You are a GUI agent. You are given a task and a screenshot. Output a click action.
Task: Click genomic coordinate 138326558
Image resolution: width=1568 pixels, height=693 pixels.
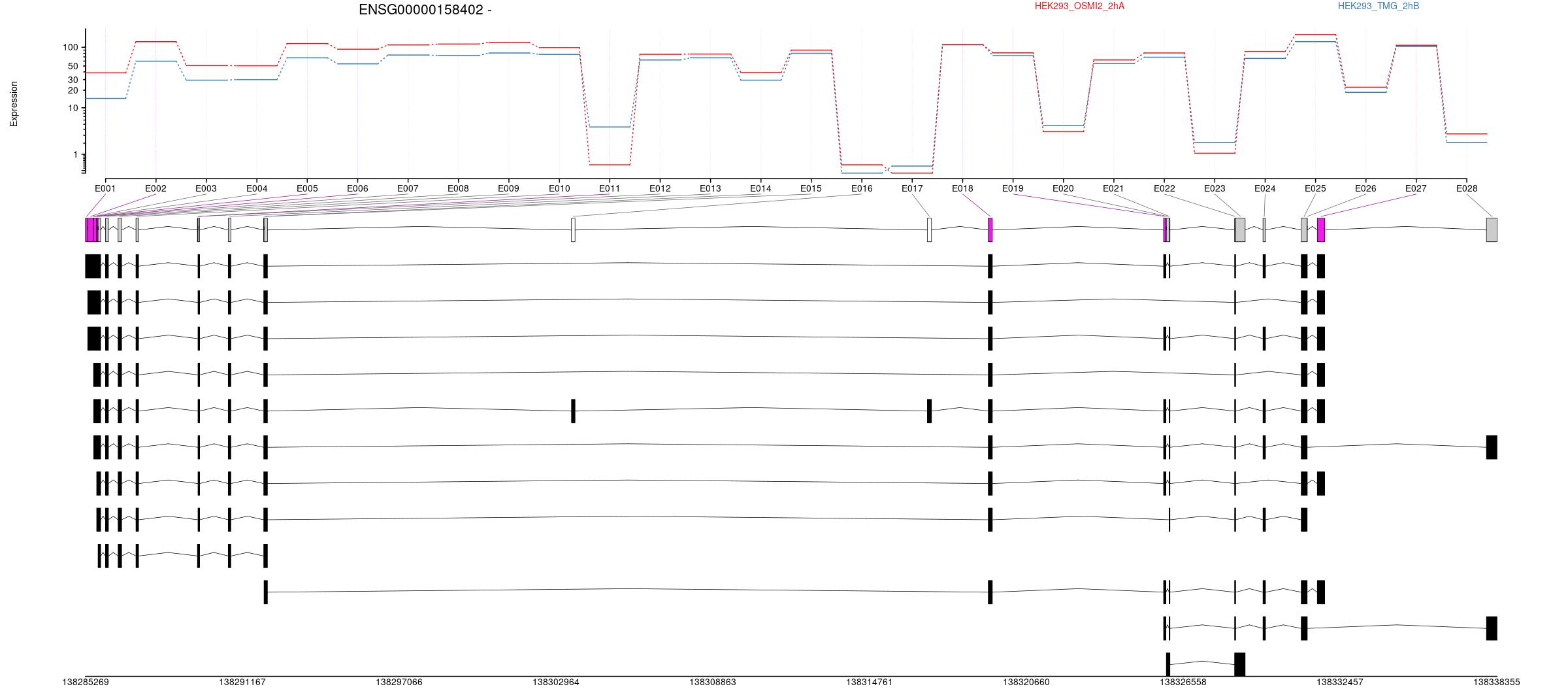click(x=1183, y=682)
